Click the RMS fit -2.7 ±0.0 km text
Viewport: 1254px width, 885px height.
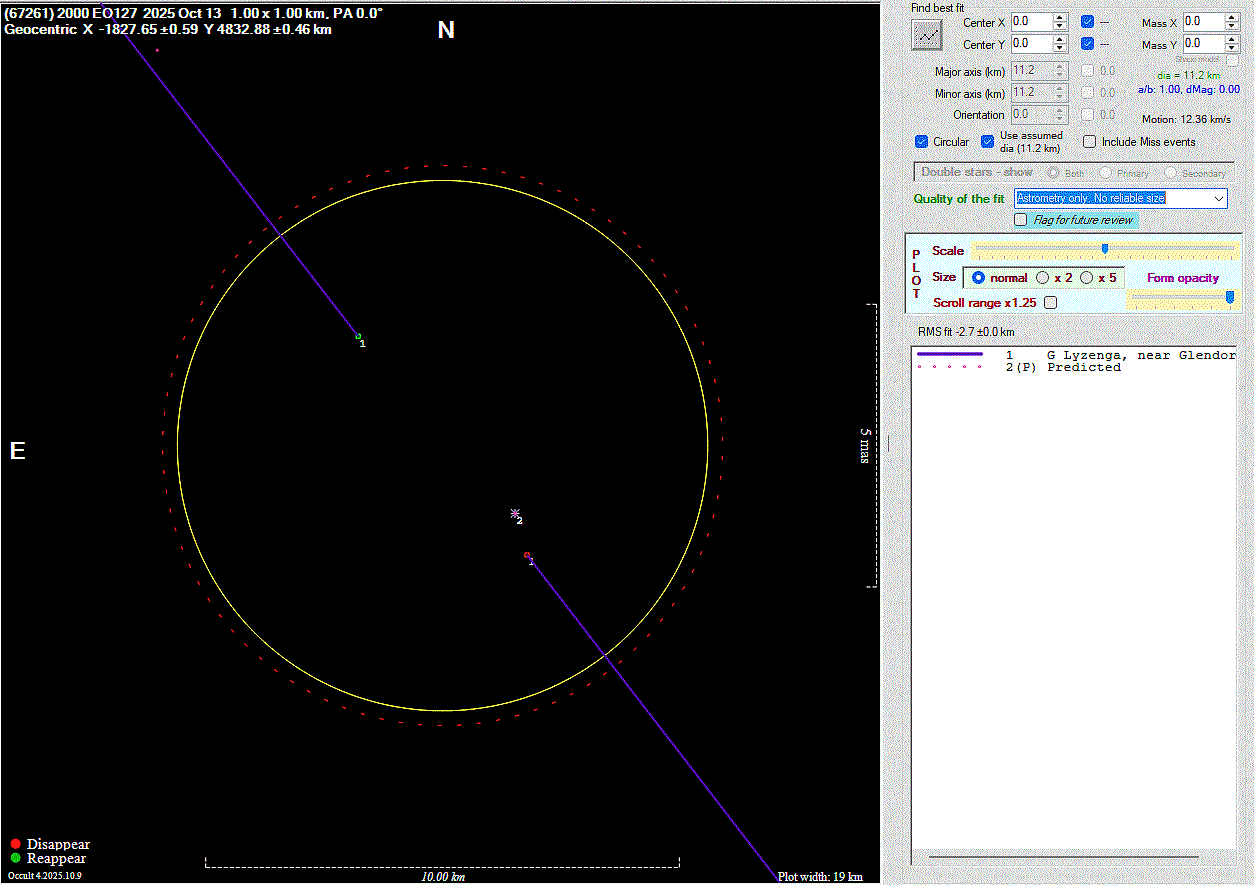pos(966,332)
